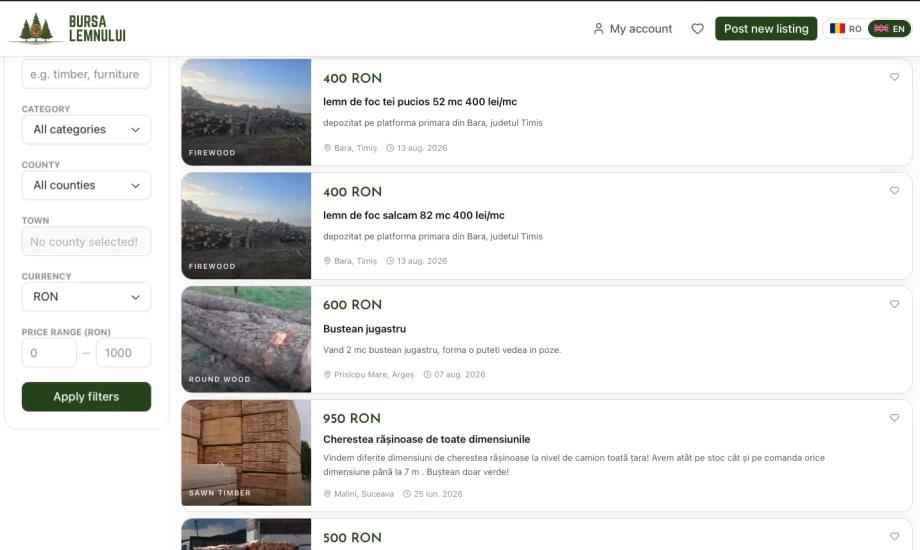Open the favorites heart icon in header
Screen dimensions: 920x550
point(697,29)
